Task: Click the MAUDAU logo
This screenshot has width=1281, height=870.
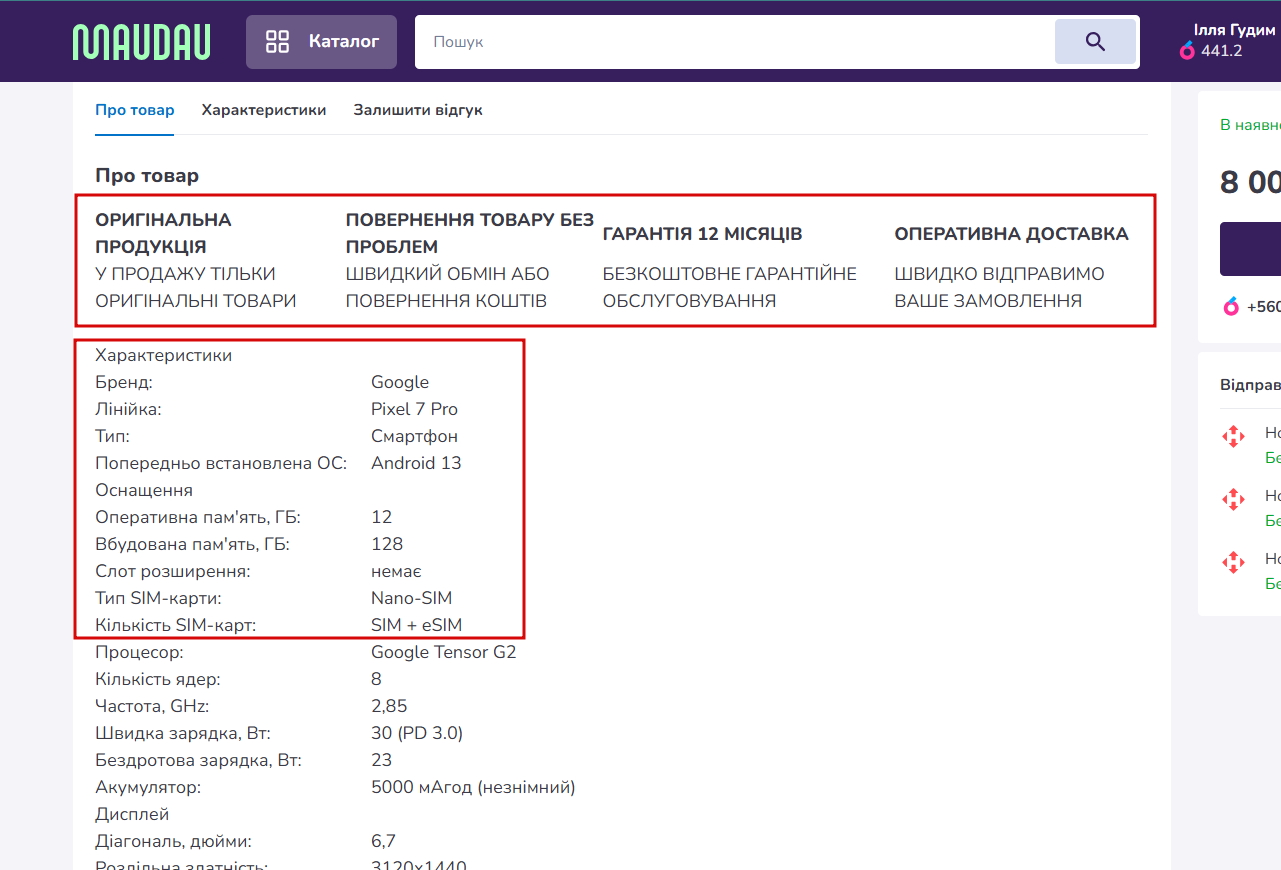Action: click(142, 41)
